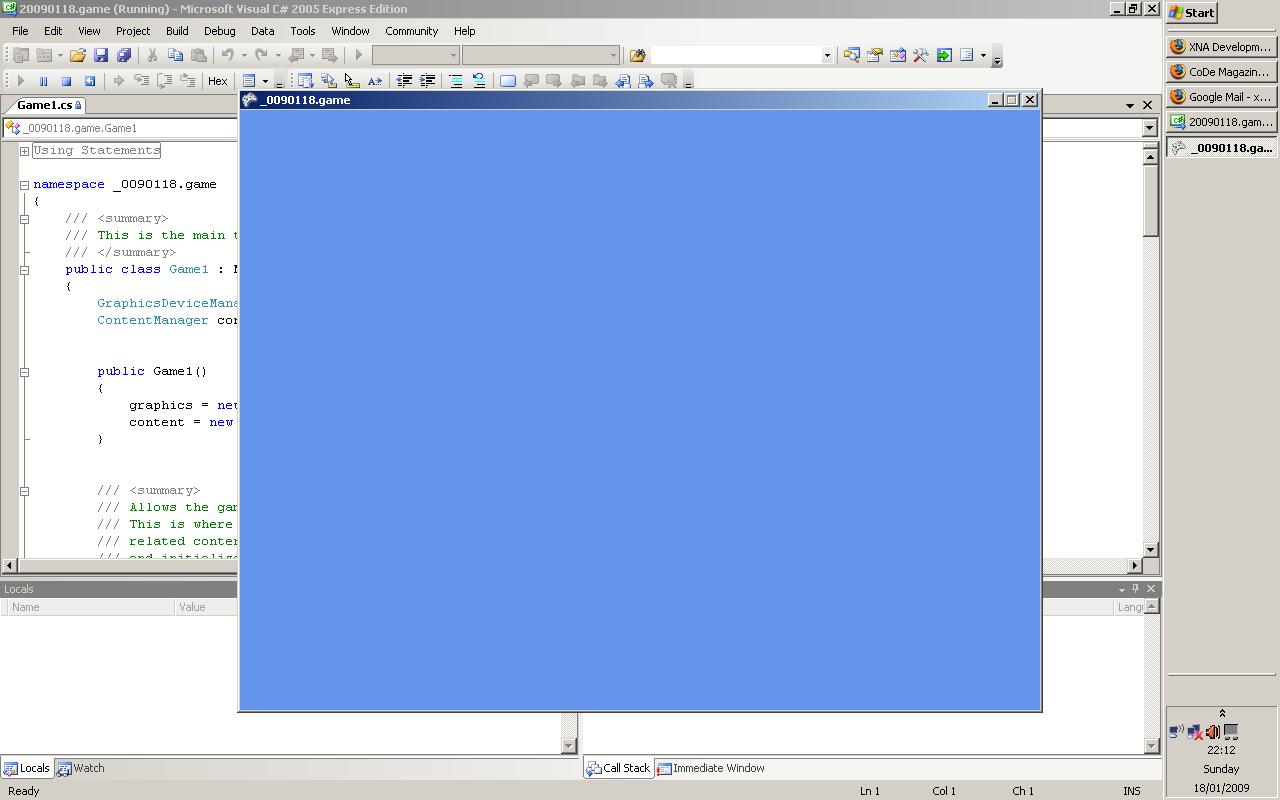Click the Open File folder icon
Image resolution: width=1280 pixels, height=800 pixels.
(77, 55)
